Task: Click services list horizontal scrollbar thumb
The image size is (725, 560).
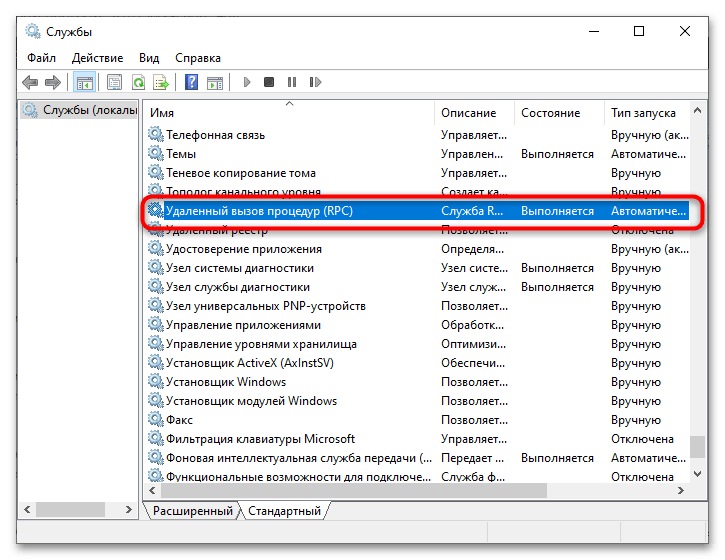Action: click(x=354, y=491)
